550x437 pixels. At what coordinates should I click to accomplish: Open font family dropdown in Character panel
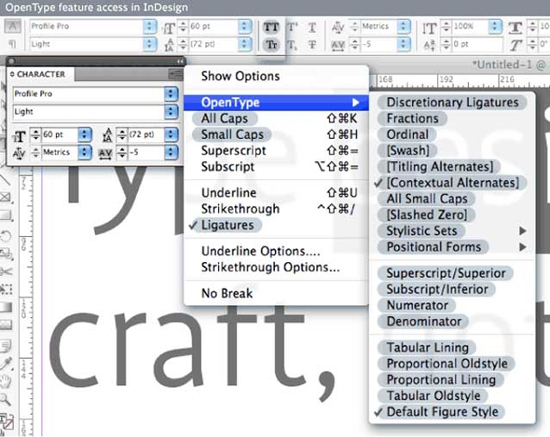pos(171,94)
